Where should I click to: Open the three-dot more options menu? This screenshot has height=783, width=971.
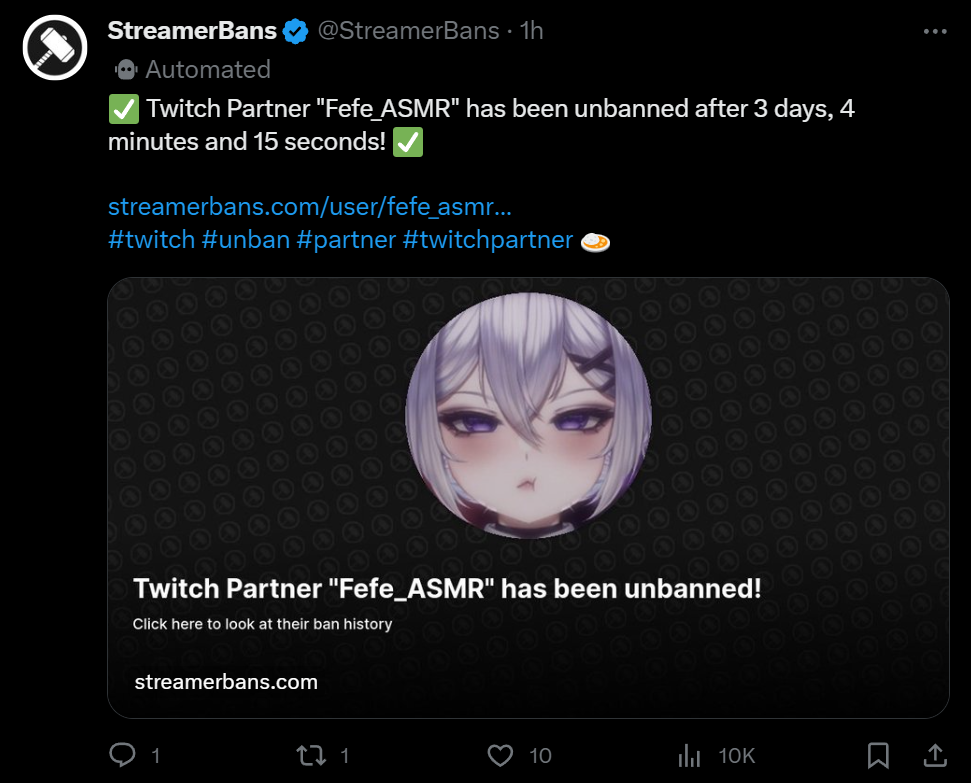coord(934,32)
